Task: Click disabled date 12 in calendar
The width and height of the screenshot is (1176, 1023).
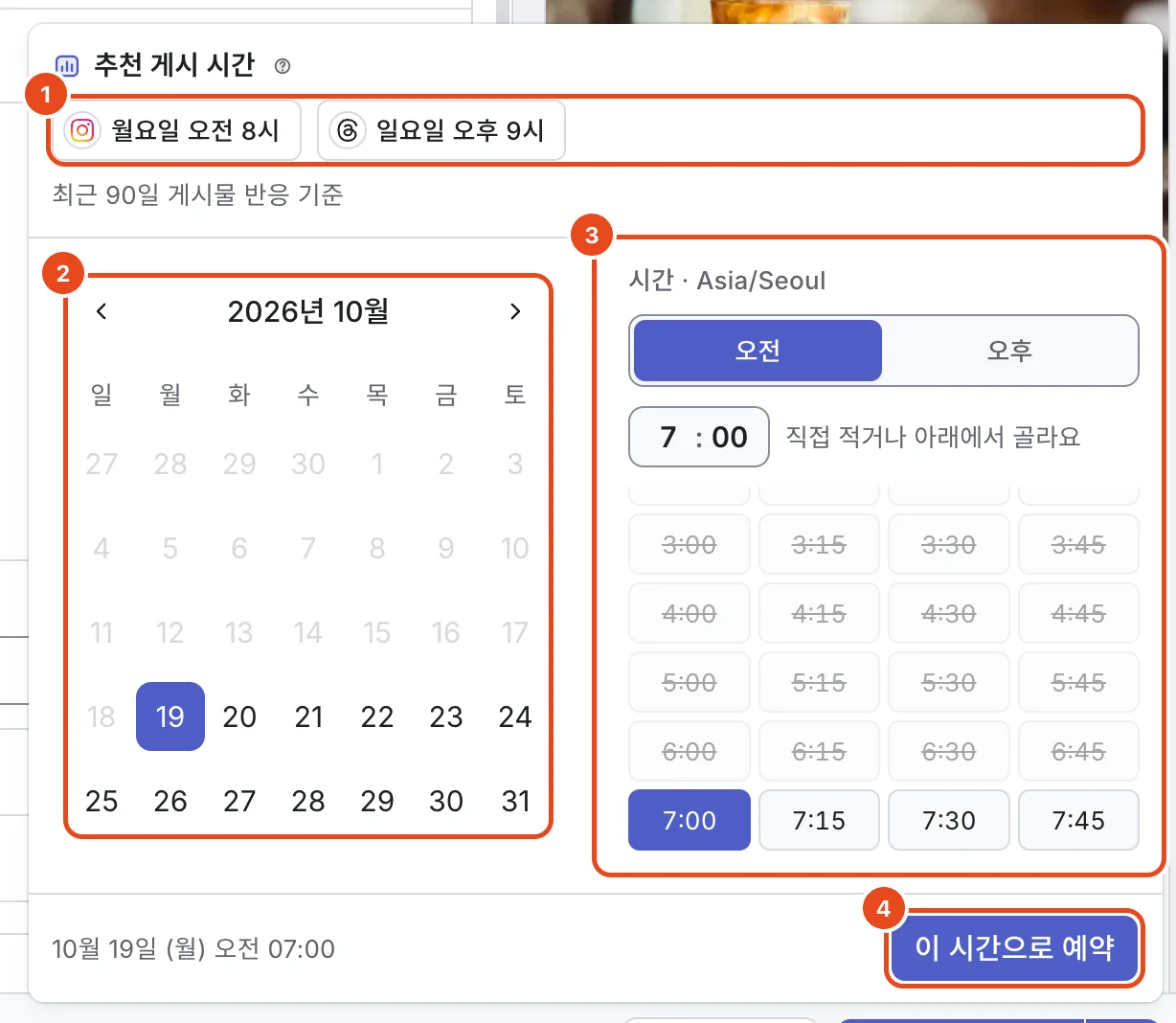Action: [x=170, y=632]
